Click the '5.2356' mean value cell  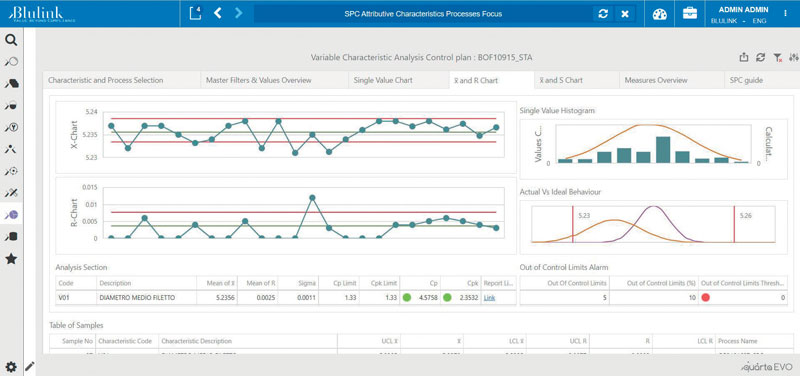217,297
